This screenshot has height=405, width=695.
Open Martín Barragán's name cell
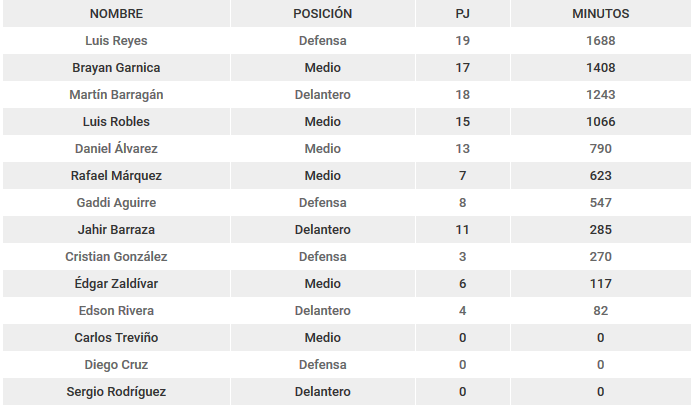point(116,95)
